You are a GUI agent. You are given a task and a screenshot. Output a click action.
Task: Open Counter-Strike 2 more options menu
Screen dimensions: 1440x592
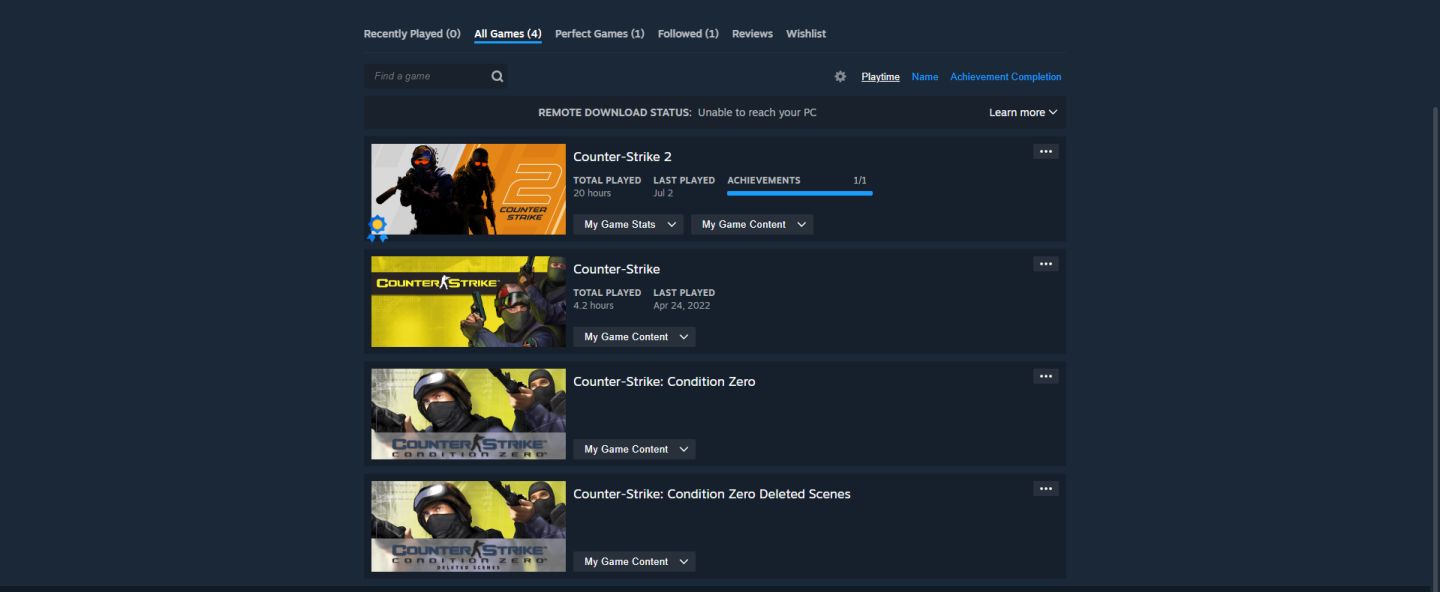pos(1046,151)
